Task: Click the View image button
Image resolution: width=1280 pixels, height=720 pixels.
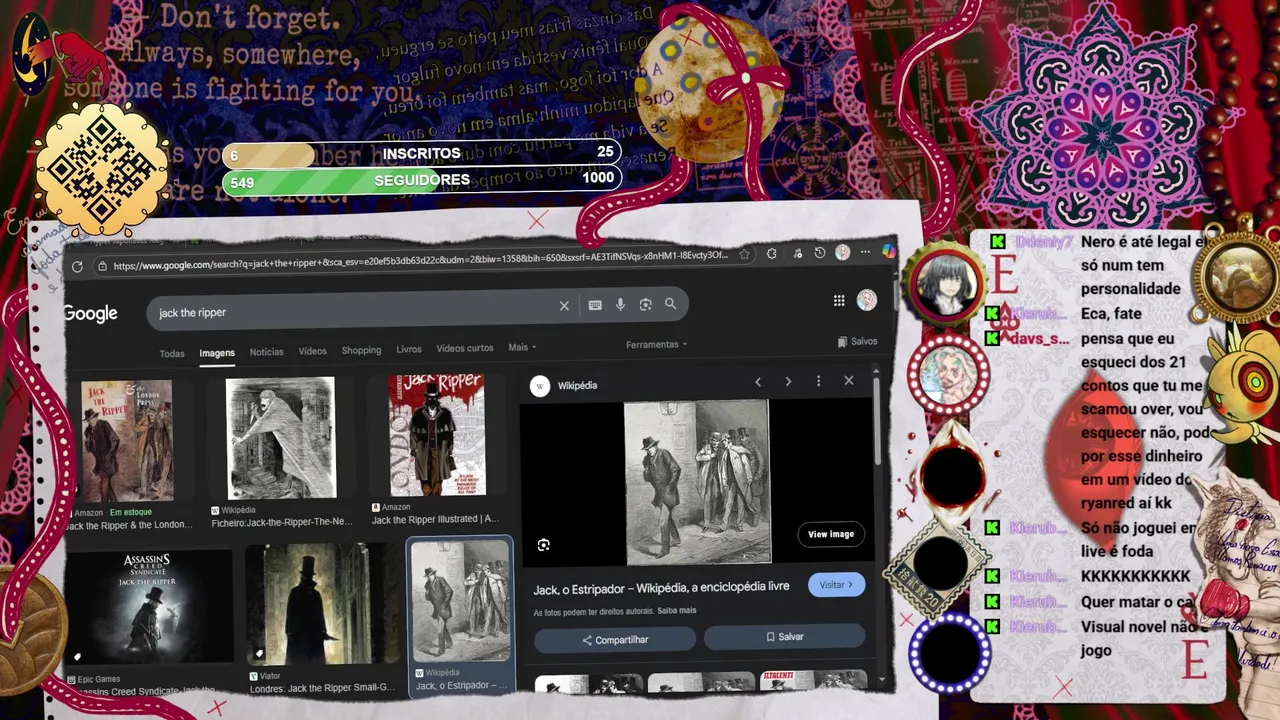Action: coord(831,534)
